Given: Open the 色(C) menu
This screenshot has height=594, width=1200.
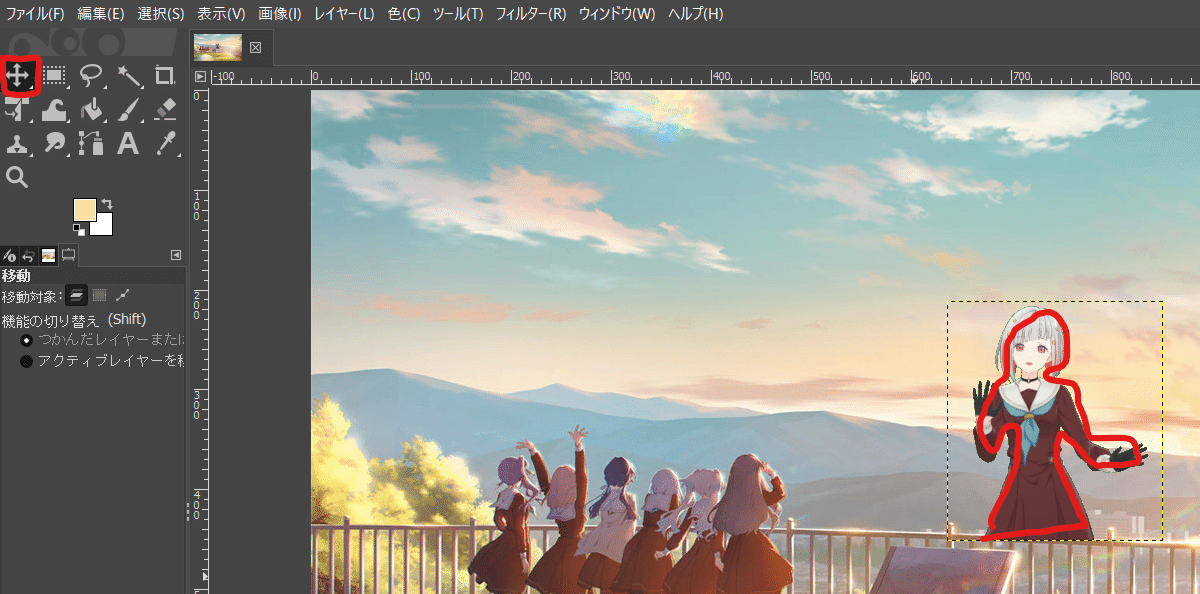Looking at the screenshot, I should 404,14.
